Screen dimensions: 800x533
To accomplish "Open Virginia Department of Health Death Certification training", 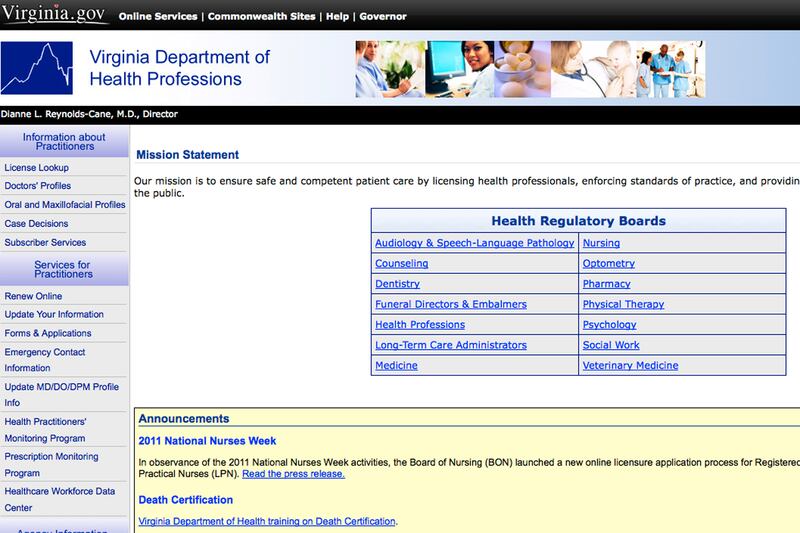I will point(267,521).
